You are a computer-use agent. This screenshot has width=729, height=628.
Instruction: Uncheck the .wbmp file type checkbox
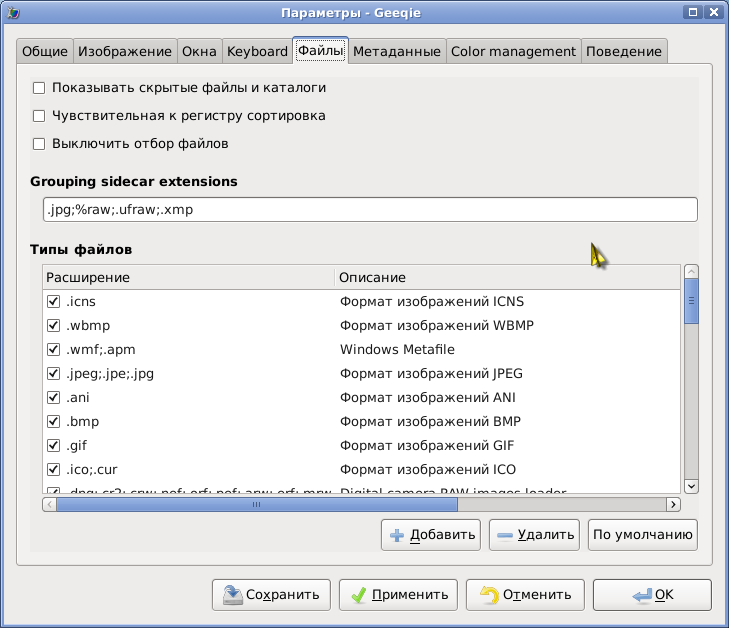[53, 325]
